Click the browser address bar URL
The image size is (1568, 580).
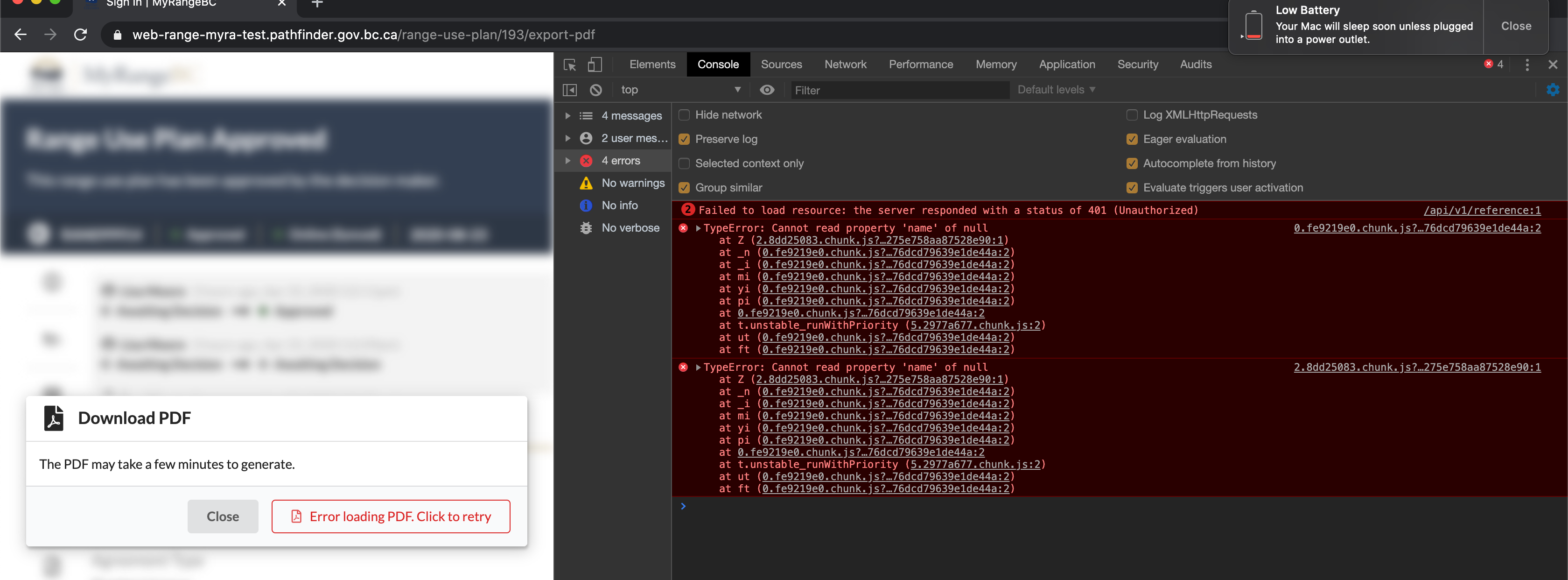point(364,35)
